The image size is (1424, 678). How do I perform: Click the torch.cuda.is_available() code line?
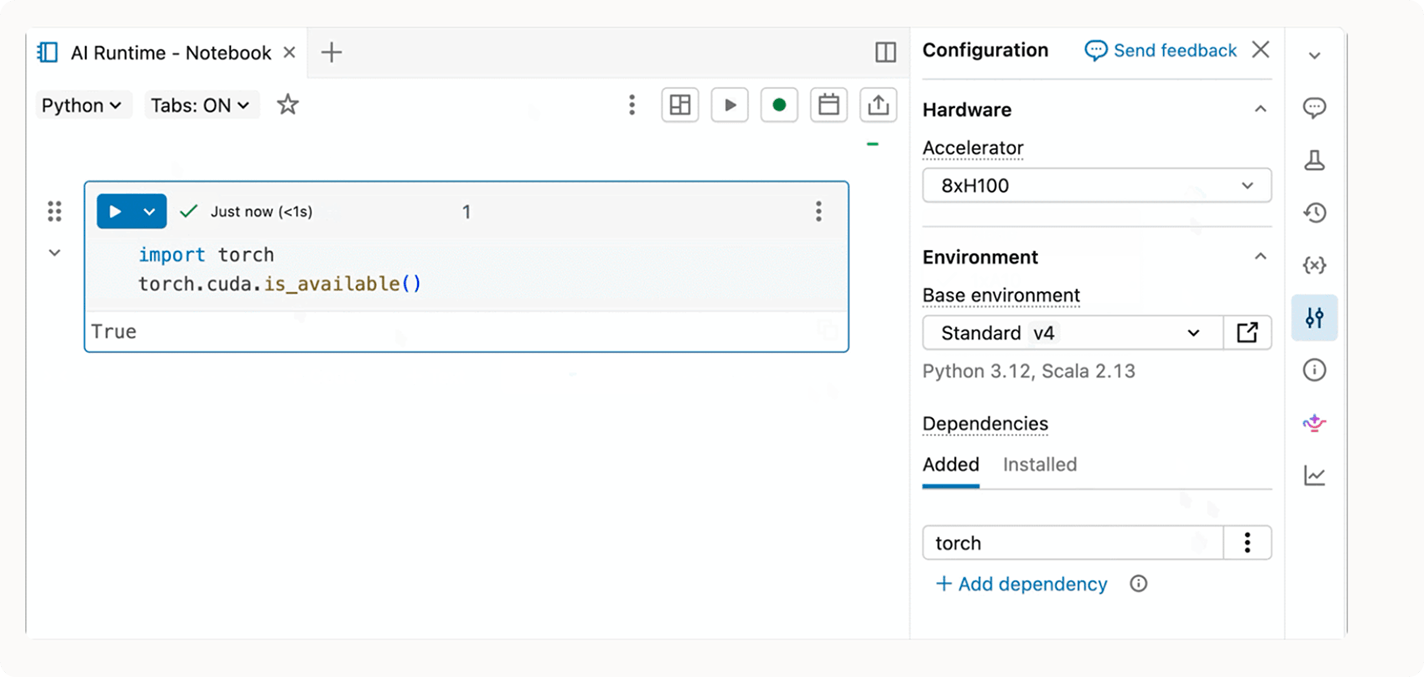point(280,284)
